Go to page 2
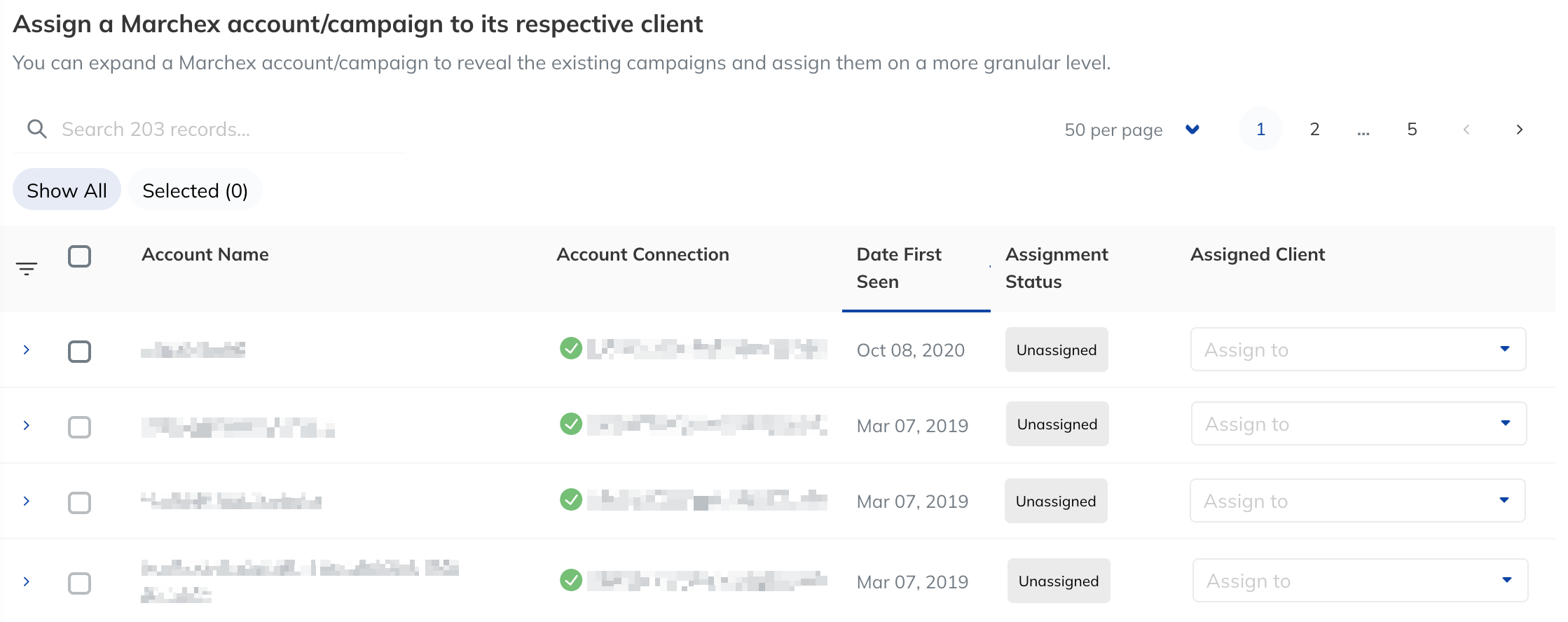1568x622 pixels. point(1314,130)
